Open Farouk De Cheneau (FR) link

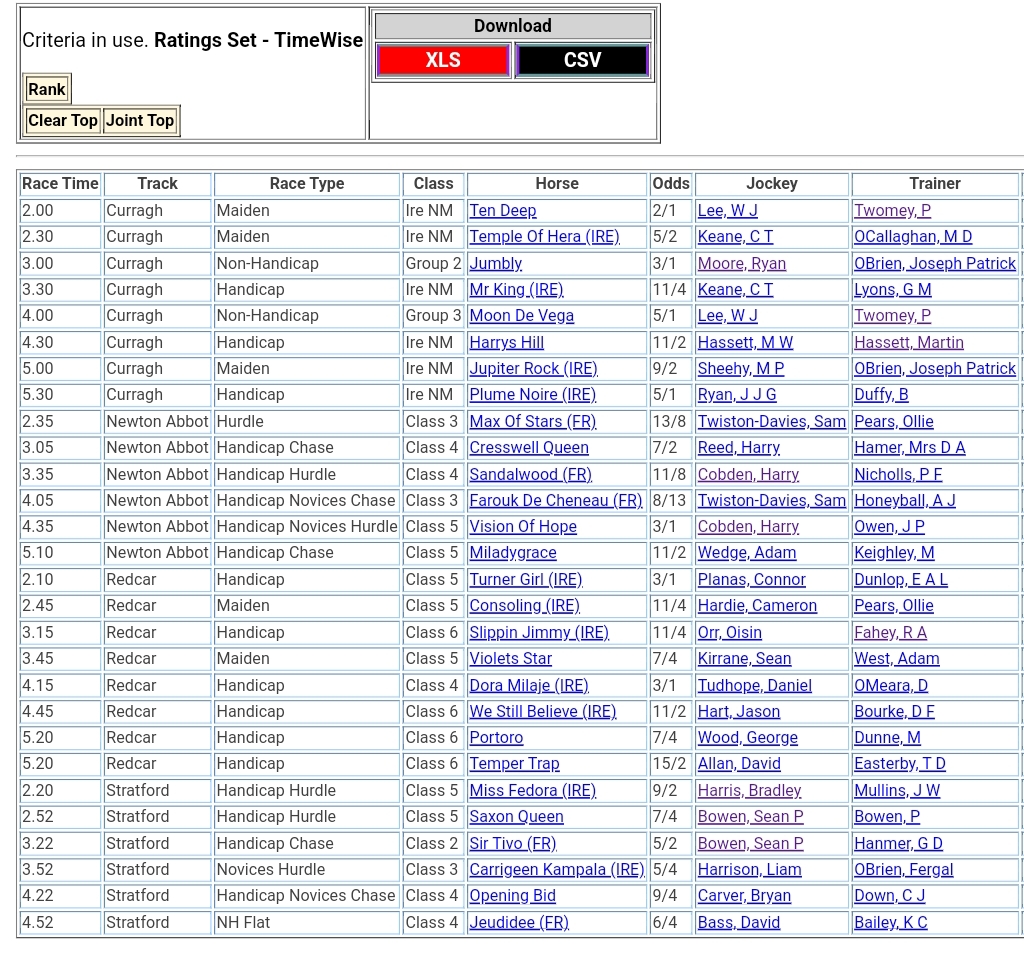pyautogui.click(x=556, y=501)
